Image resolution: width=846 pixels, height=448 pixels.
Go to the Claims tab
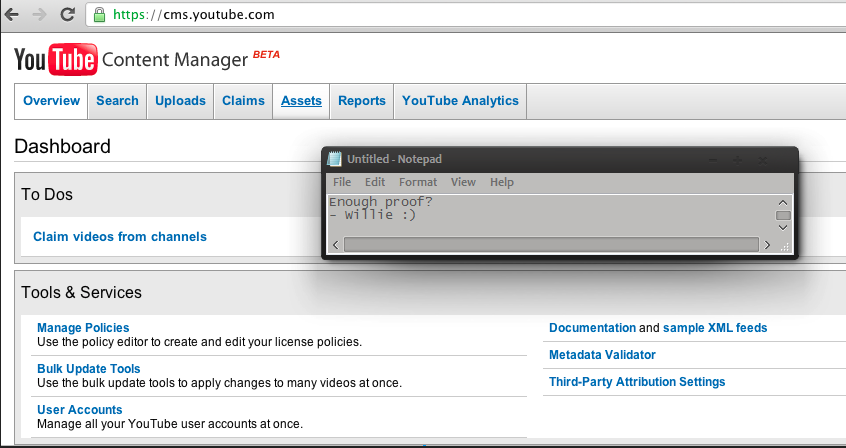pyautogui.click(x=243, y=101)
